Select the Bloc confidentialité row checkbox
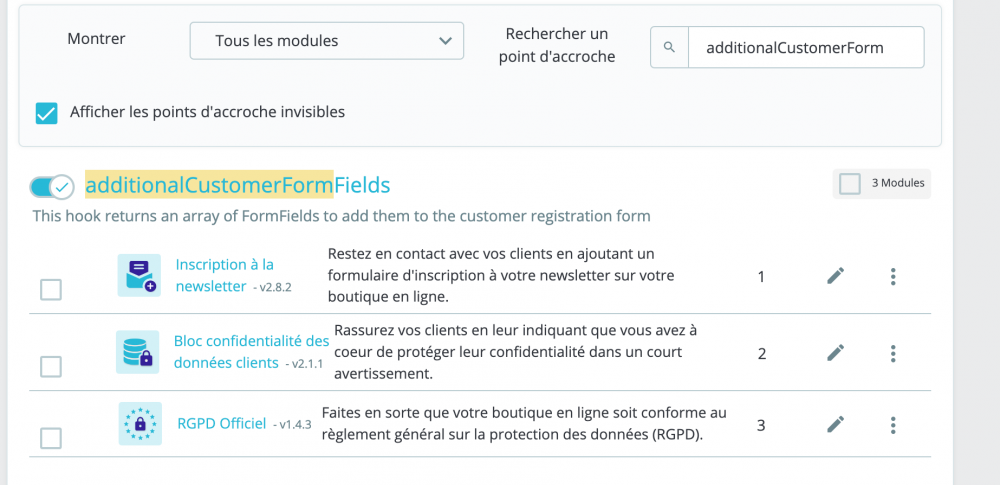The height and width of the screenshot is (485, 1000). click(x=50, y=367)
